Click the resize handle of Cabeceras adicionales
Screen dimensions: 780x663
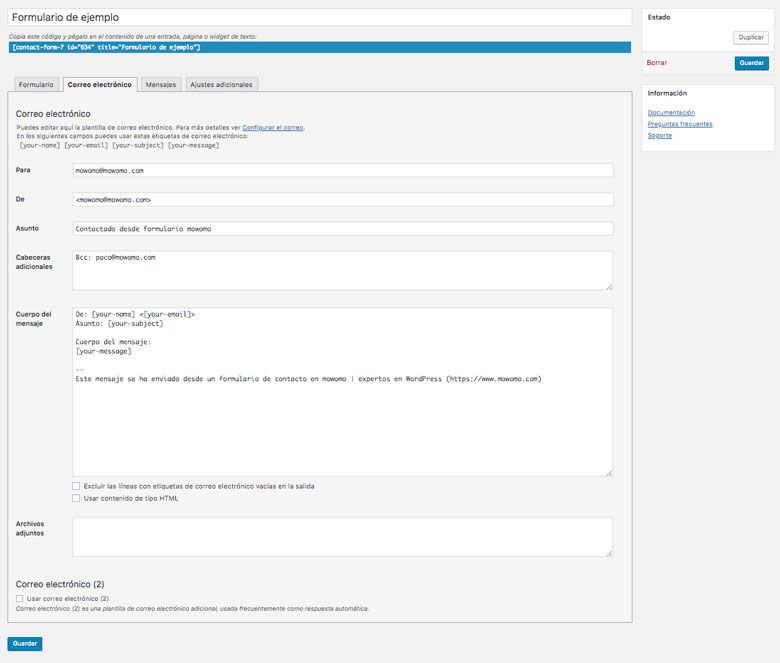click(x=609, y=286)
